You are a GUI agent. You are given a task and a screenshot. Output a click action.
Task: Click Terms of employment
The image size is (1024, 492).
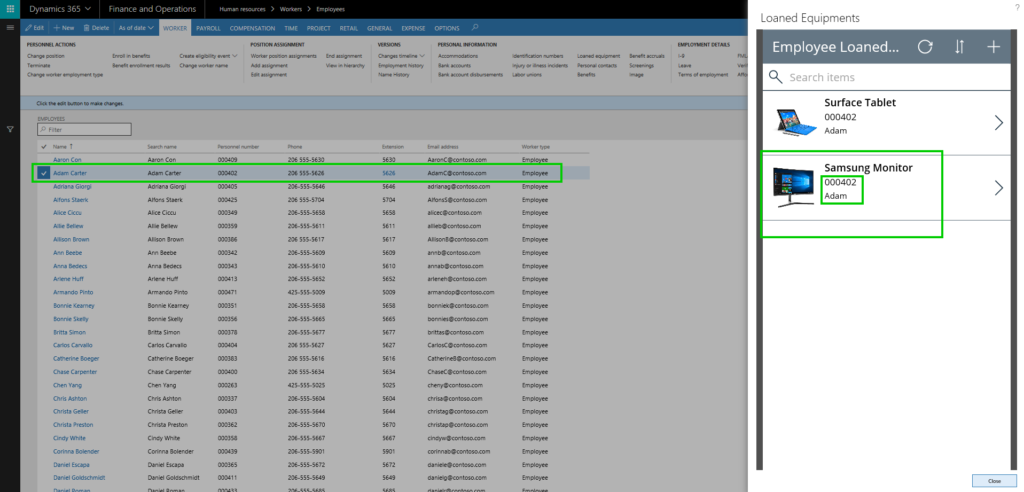coord(703,74)
